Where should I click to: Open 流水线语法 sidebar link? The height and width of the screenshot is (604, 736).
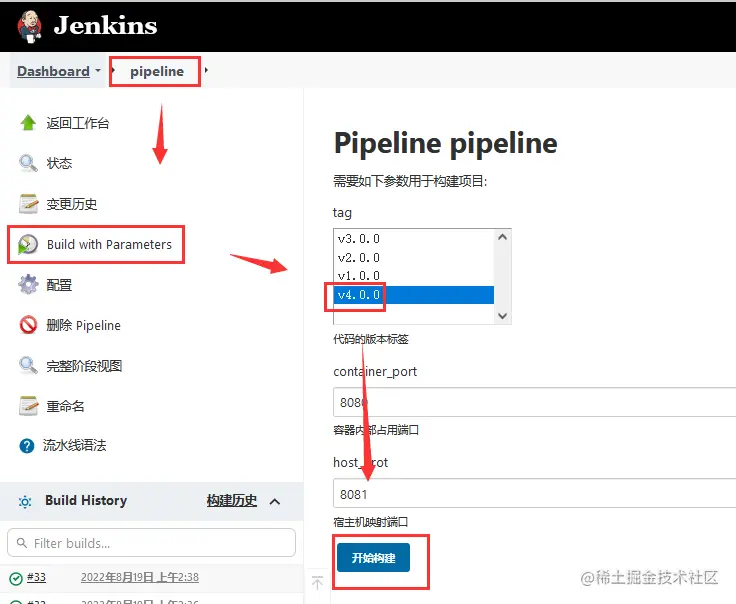(74, 445)
